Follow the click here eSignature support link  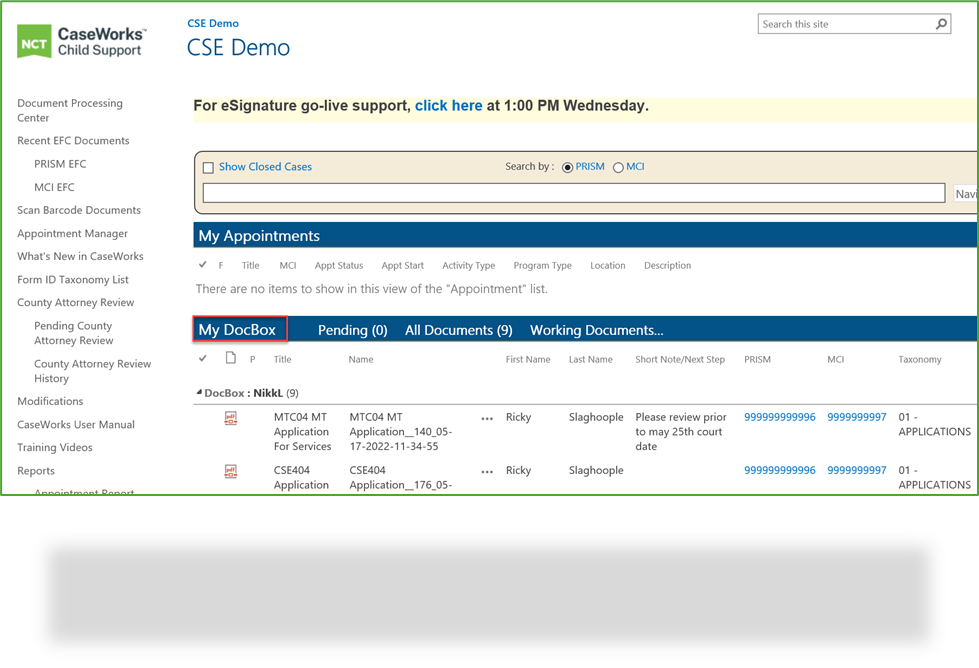pyautogui.click(x=448, y=105)
